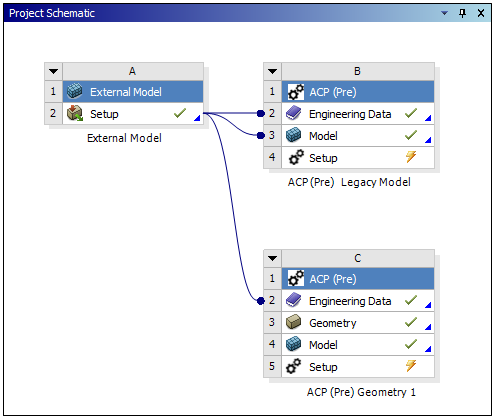The image size is (495, 419).
Task: Click the checkmark status of system C Geometry
Action: tap(411, 322)
